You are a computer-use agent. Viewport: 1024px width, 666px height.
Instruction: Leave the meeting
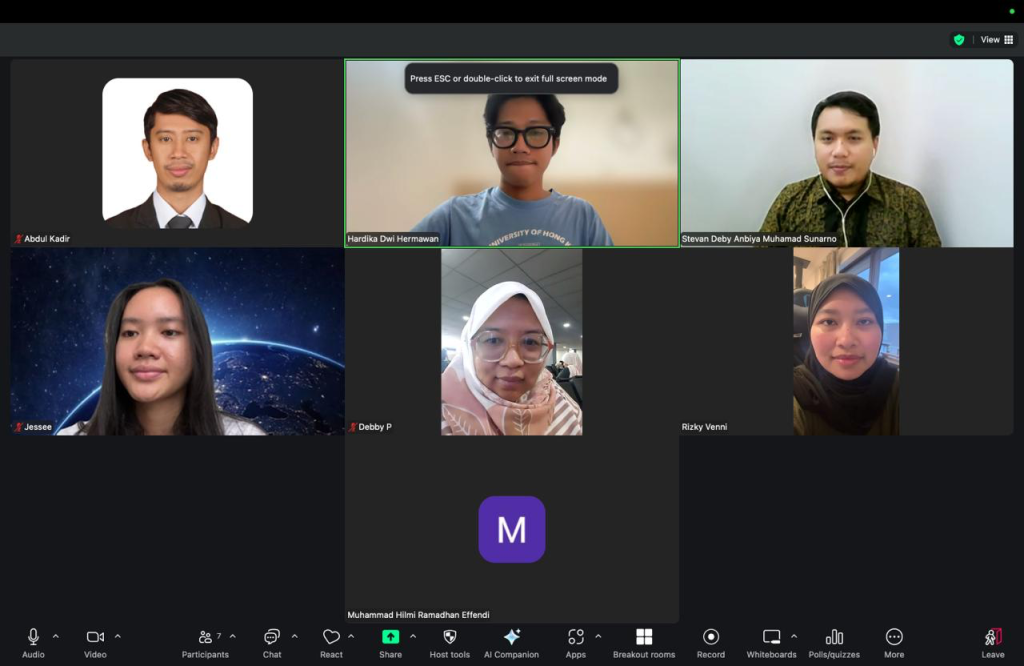[x=992, y=642]
